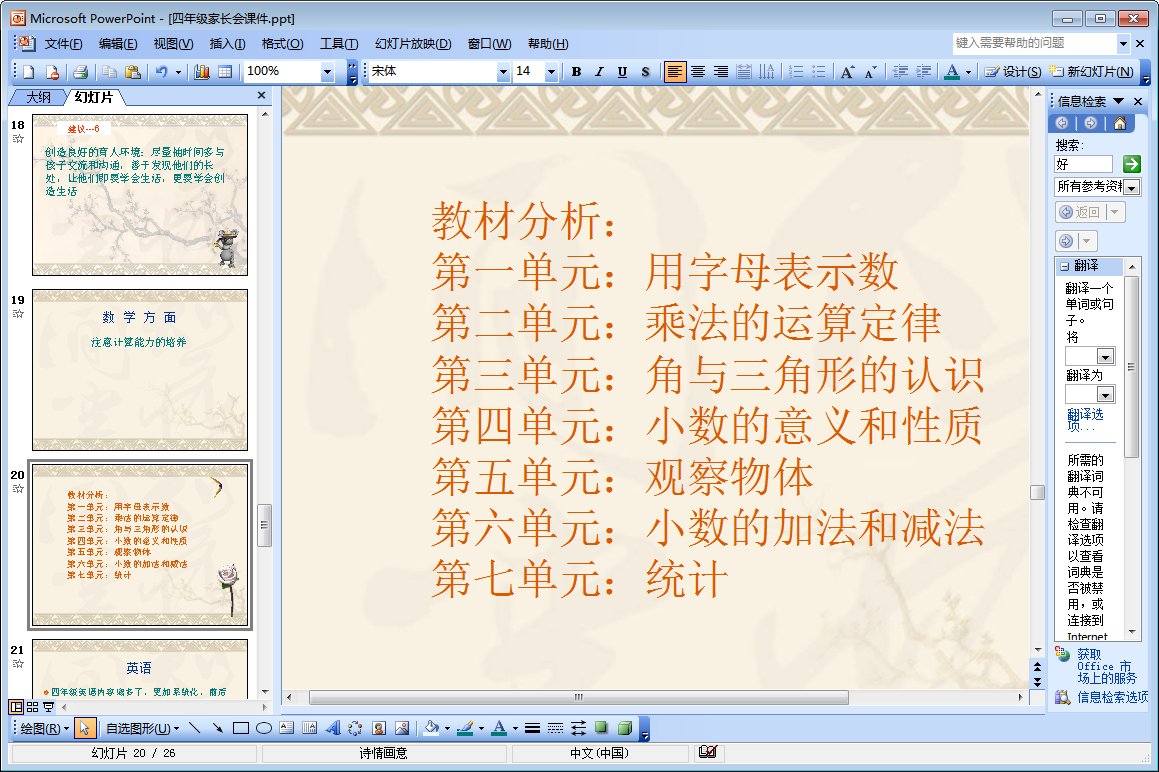Toggle right text alignment
Image resolution: width=1159 pixels, height=772 pixels.
tap(721, 72)
